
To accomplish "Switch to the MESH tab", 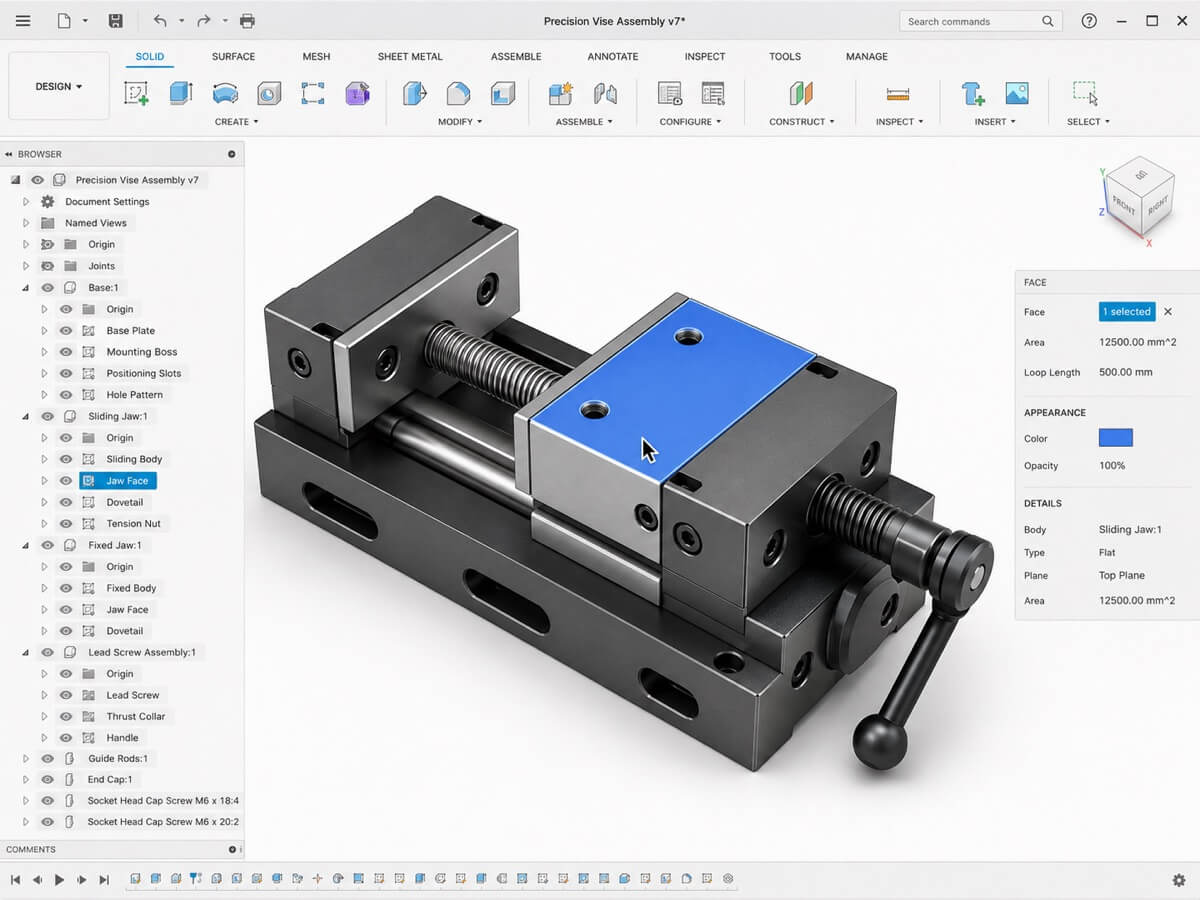I will point(316,57).
